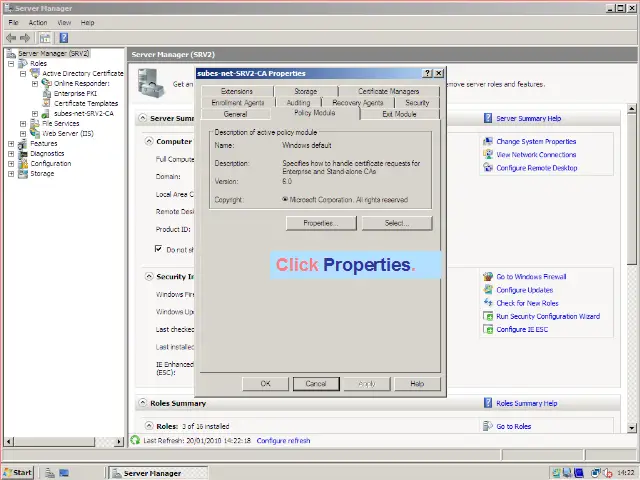Open the Action menu
Viewport: 640px width, 480px height.
click(38, 22)
